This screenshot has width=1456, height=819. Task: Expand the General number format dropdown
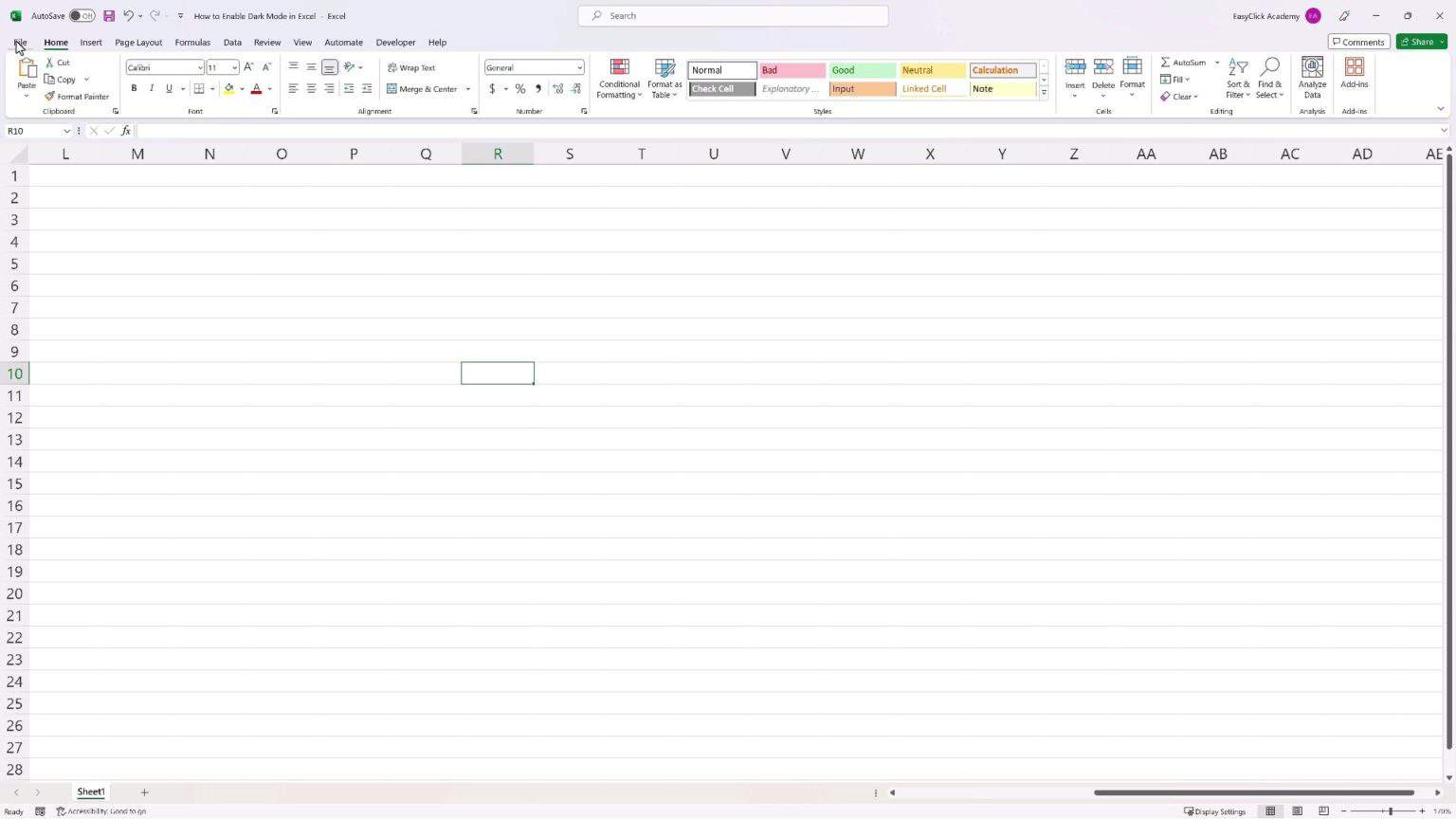click(579, 67)
